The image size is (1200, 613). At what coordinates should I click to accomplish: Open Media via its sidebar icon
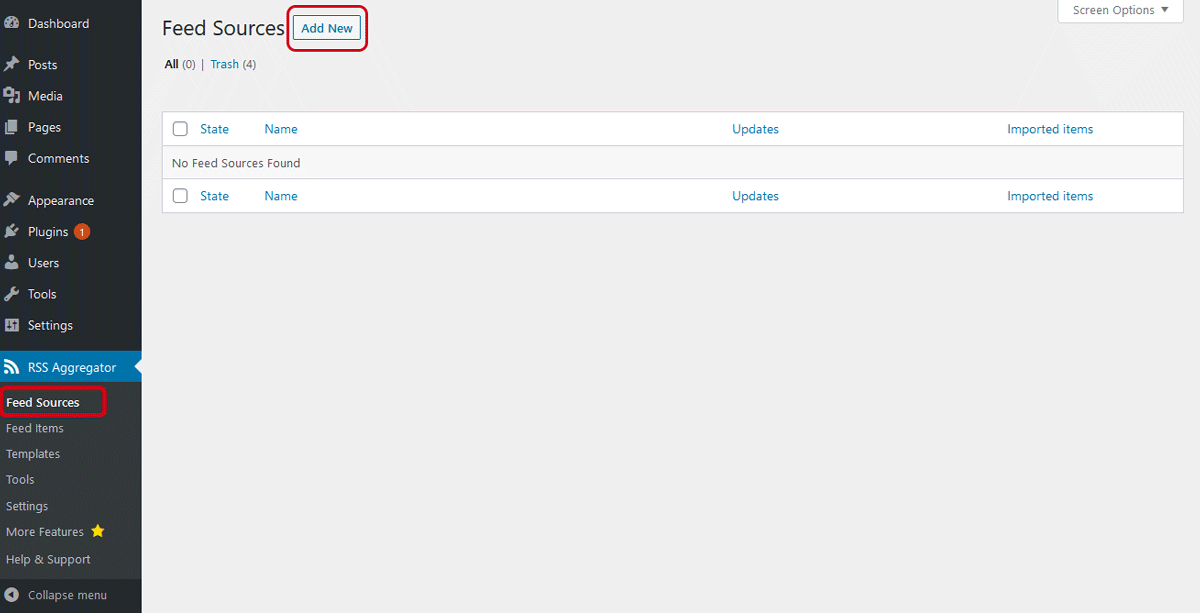[12, 96]
